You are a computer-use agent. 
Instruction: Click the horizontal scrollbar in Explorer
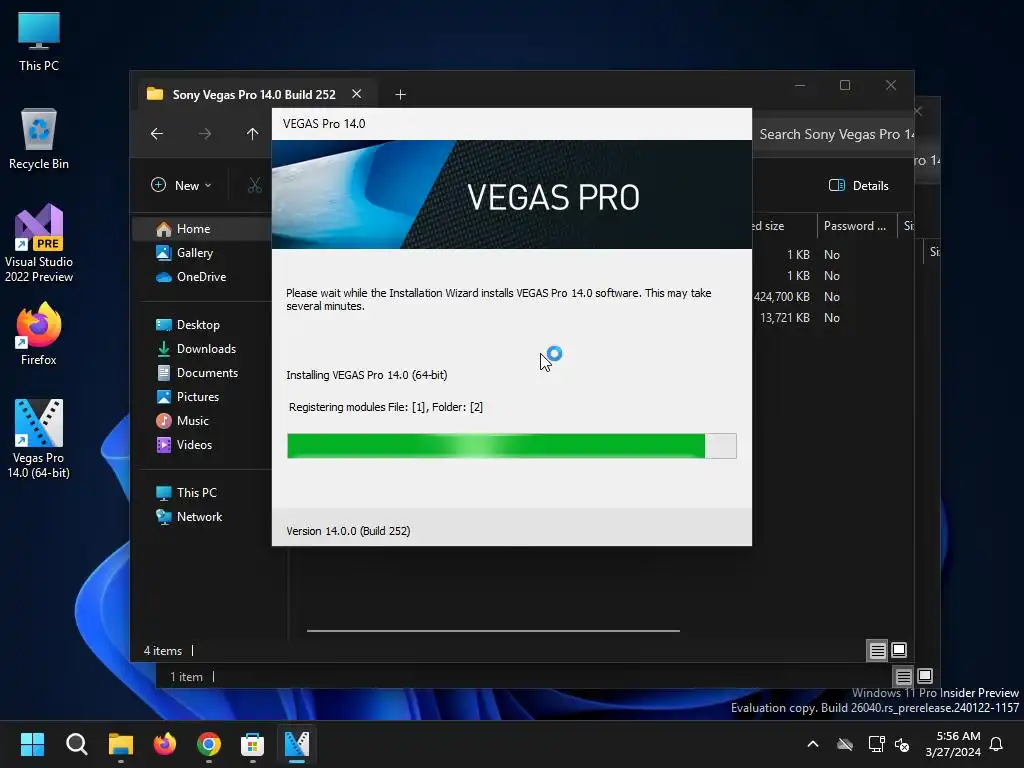point(493,631)
